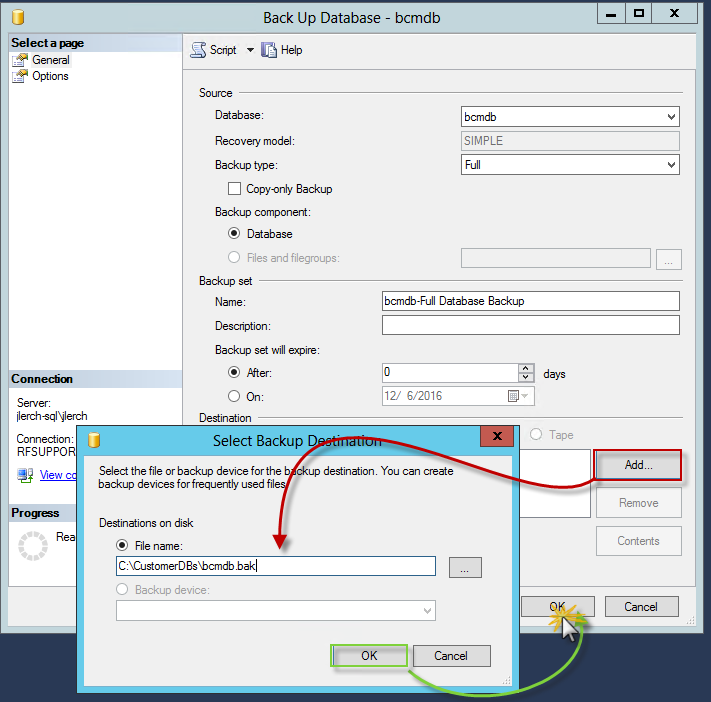The width and height of the screenshot is (711, 702).
Task: Select the Options page icon
Action: tap(20, 76)
